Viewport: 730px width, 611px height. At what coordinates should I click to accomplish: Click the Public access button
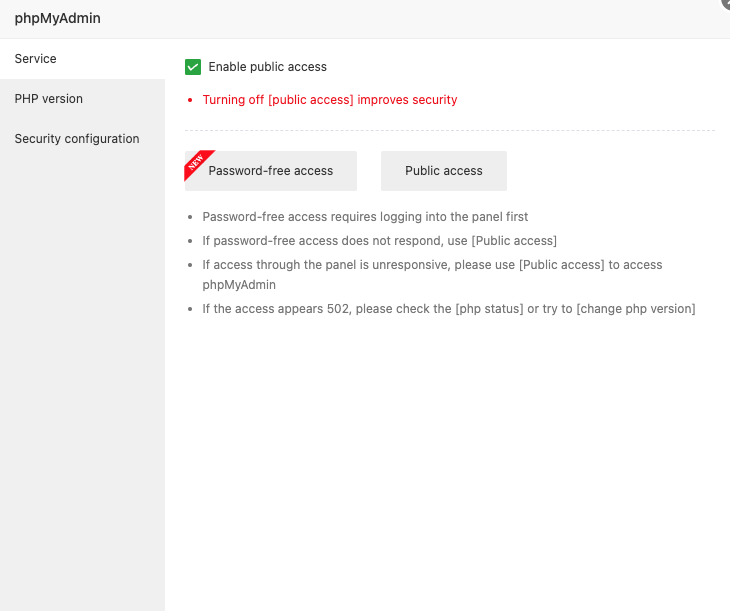point(444,171)
